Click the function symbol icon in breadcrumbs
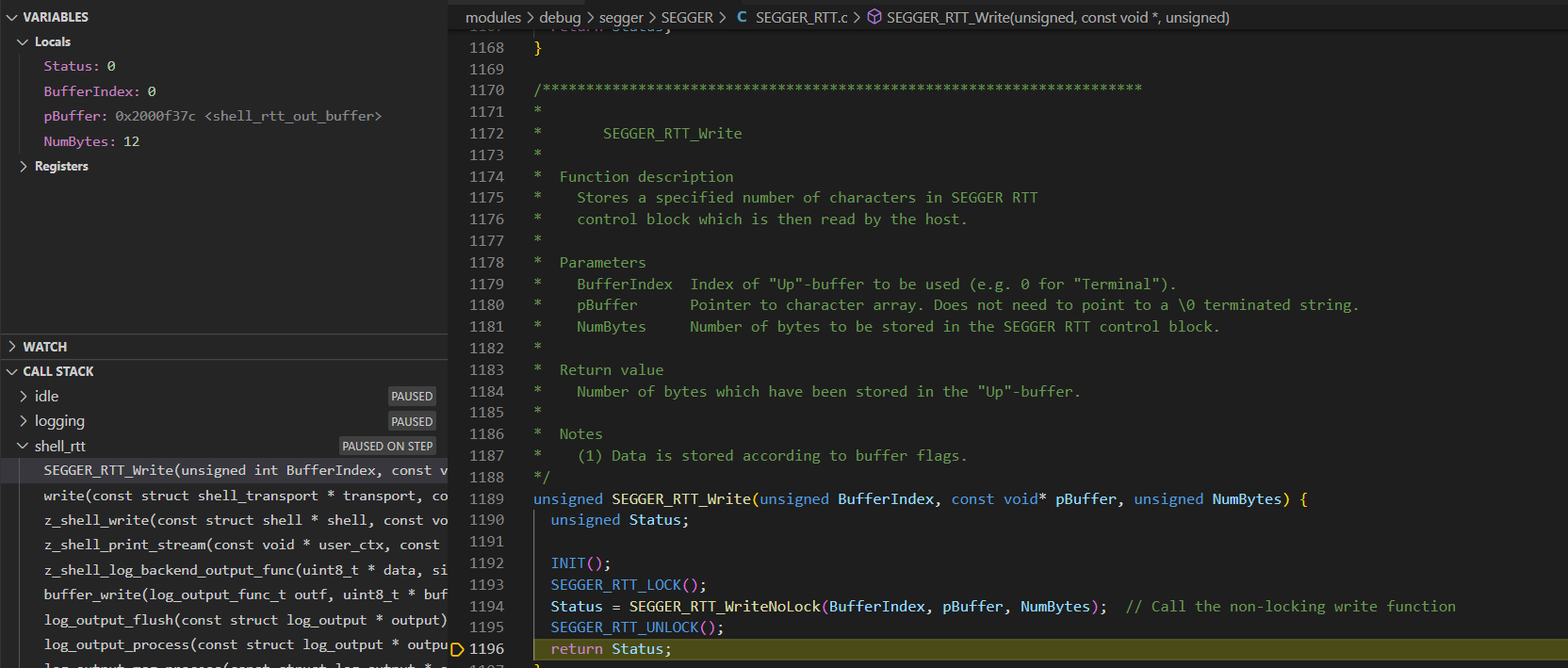 (874, 17)
